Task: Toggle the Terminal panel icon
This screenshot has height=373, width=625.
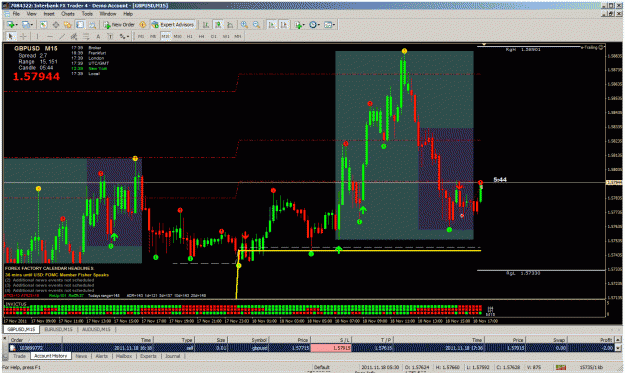Action: [80, 25]
